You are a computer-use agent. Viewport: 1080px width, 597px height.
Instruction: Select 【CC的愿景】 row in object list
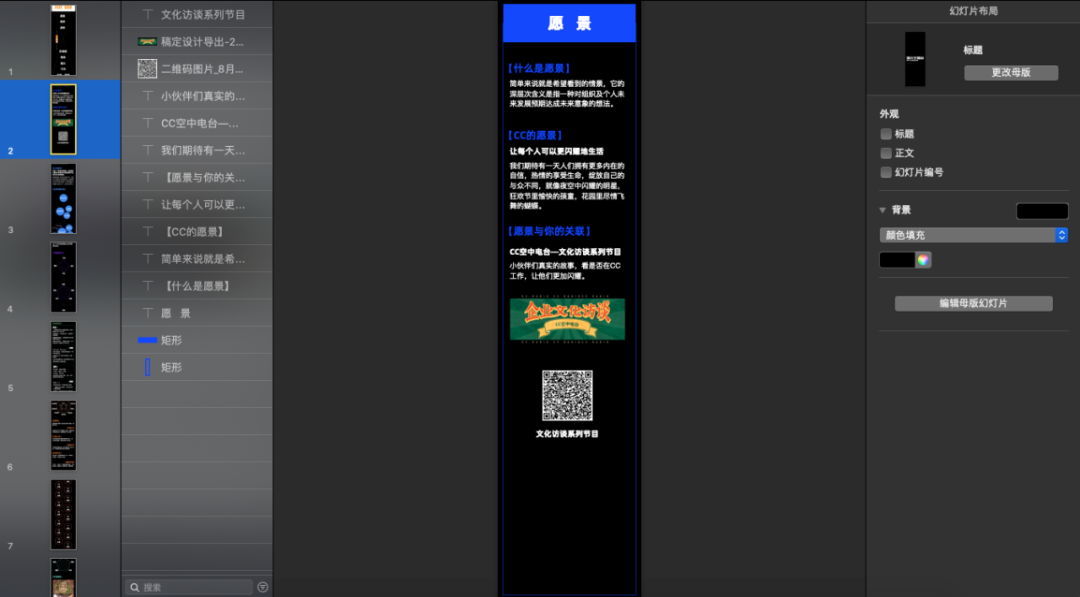point(197,232)
